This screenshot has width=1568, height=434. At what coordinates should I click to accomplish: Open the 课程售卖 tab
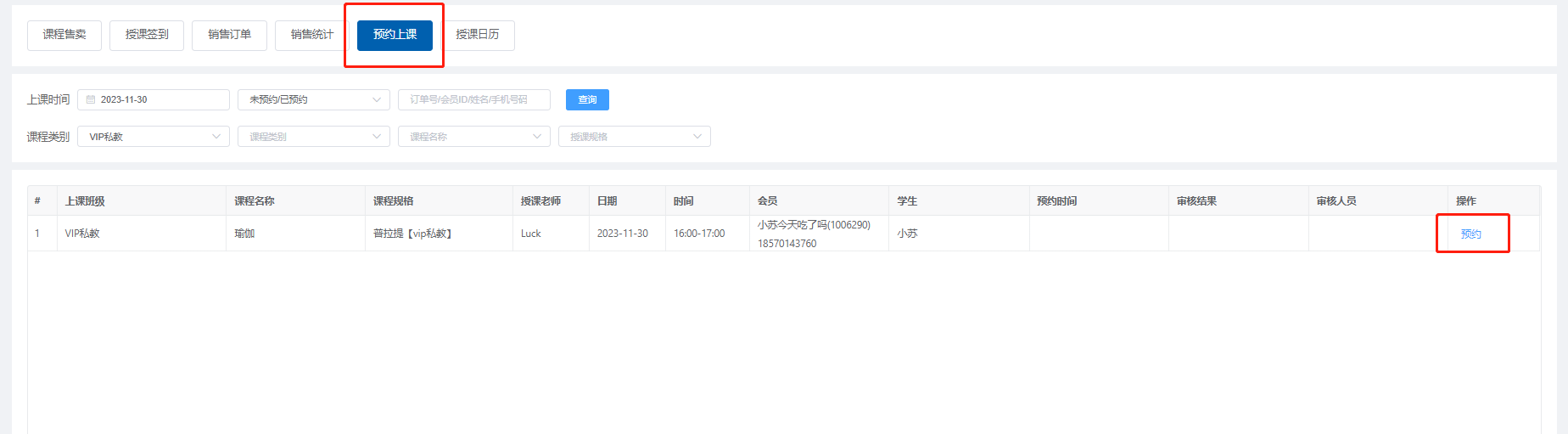click(64, 35)
